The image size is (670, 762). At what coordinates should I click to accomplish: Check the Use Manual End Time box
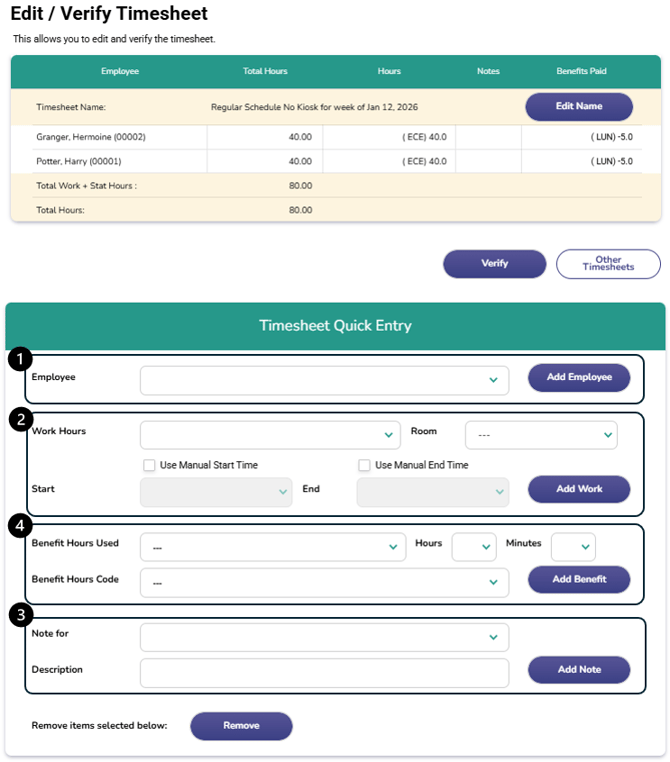click(365, 465)
